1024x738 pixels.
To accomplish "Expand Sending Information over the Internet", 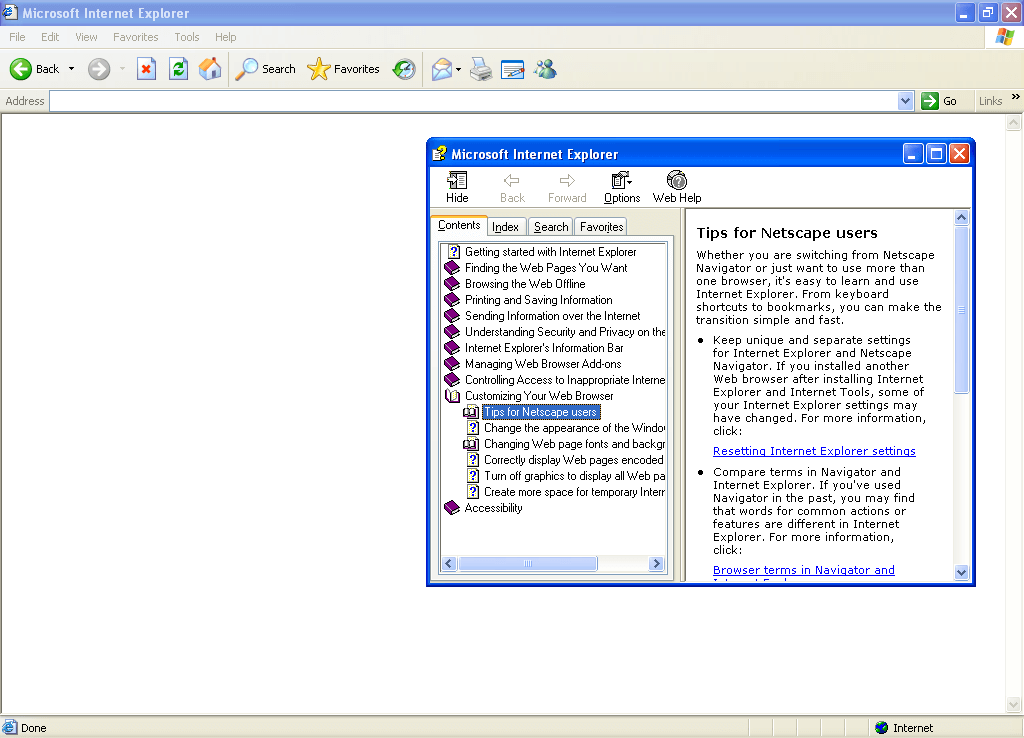I will [x=552, y=315].
